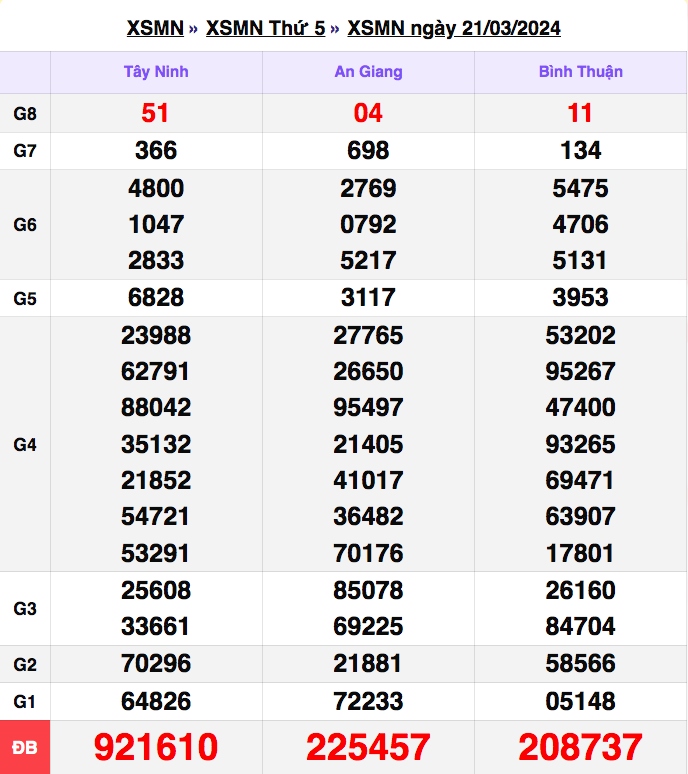This screenshot has height=774, width=688.
Task: Select the Bình Thuận column header
Action: pos(580,72)
